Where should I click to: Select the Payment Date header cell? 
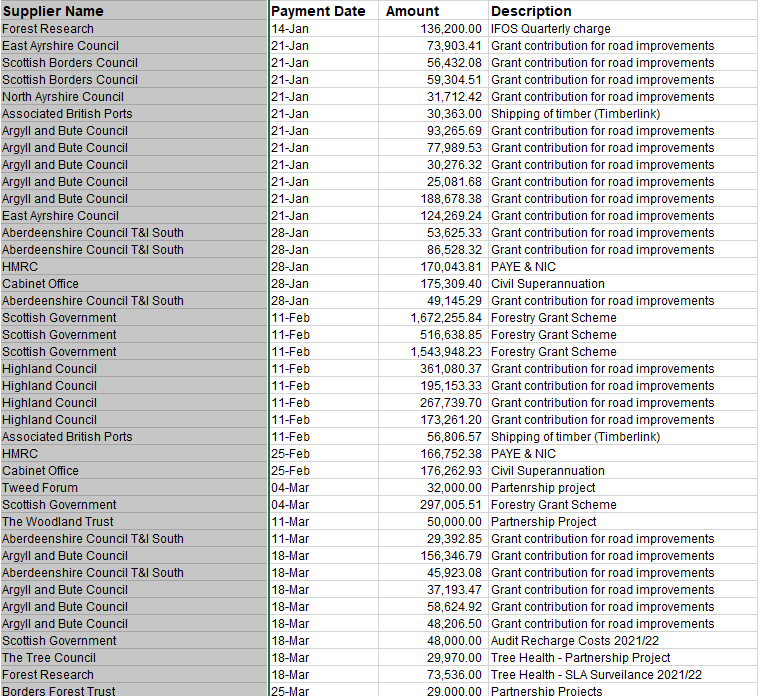point(318,11)
